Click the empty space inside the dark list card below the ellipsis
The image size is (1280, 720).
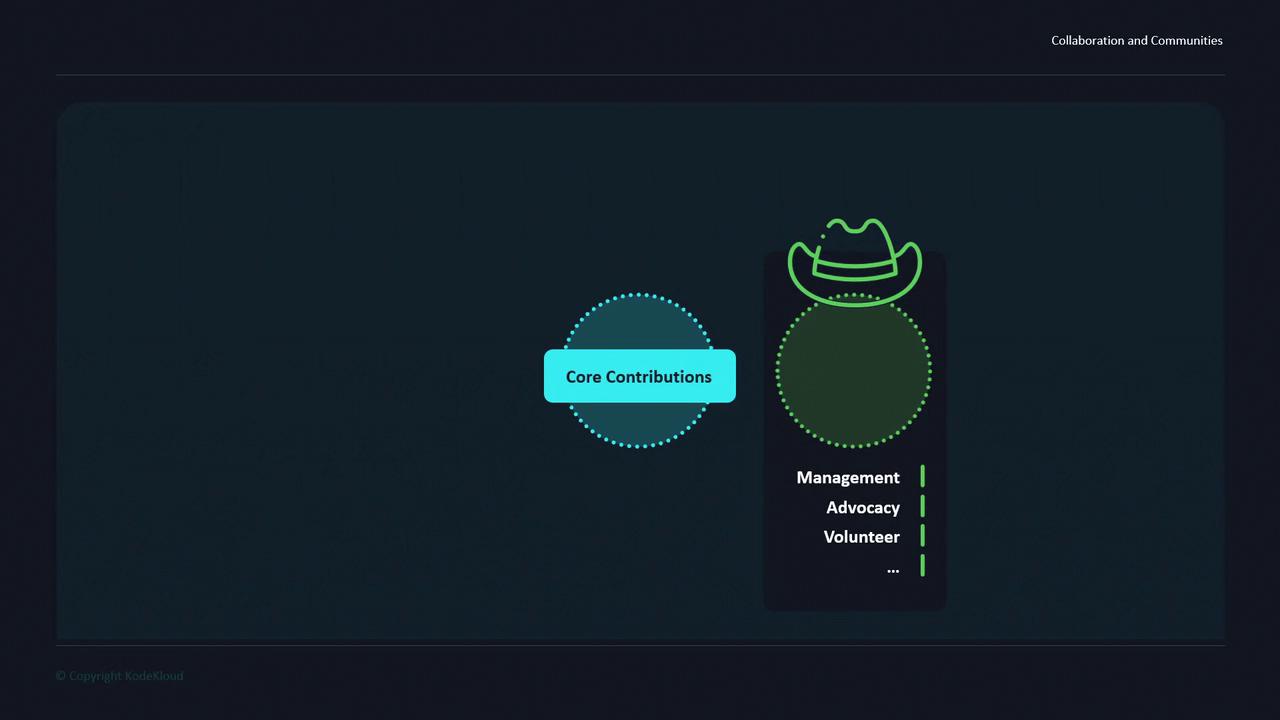pyautogui.click(x=854, y=593)
